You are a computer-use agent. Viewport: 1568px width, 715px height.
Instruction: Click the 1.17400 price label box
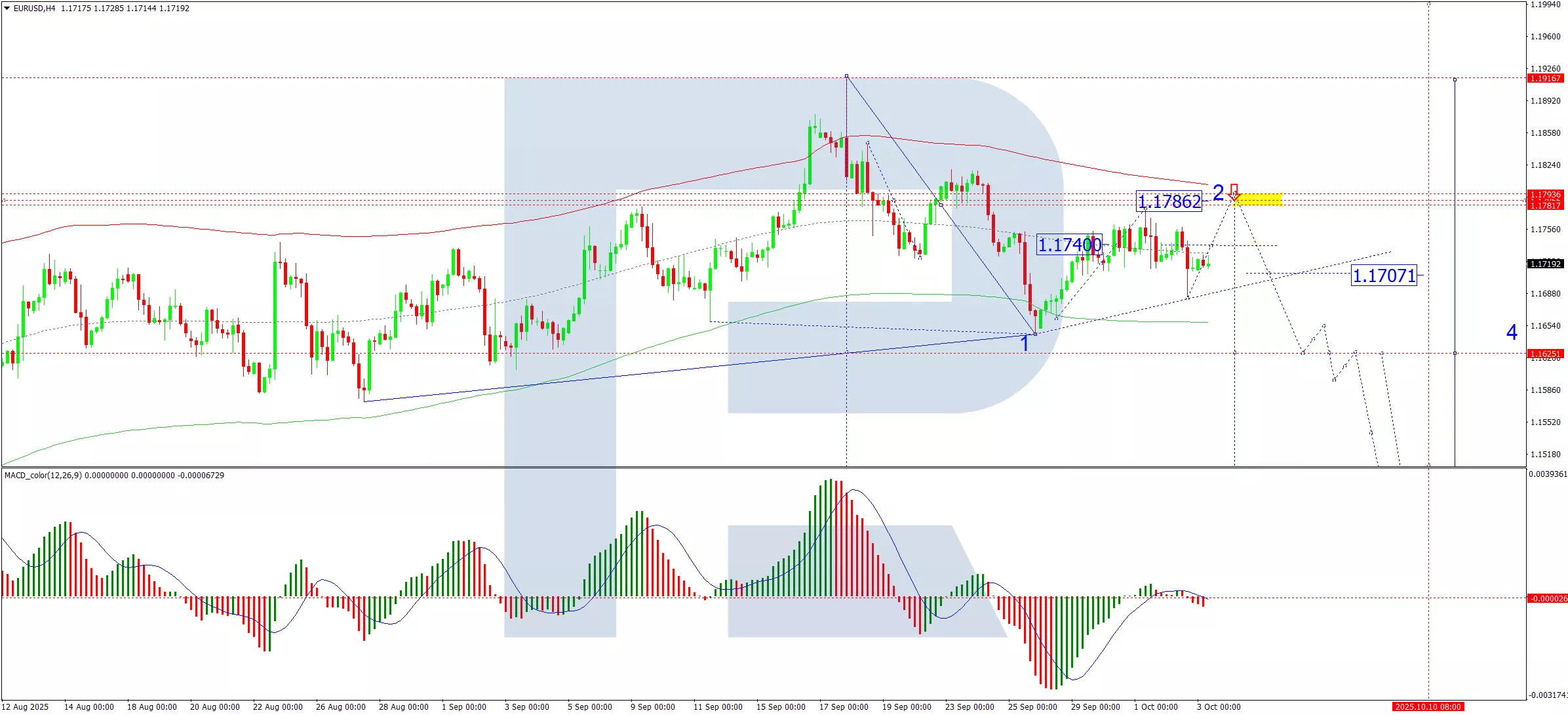[1069, 245]
